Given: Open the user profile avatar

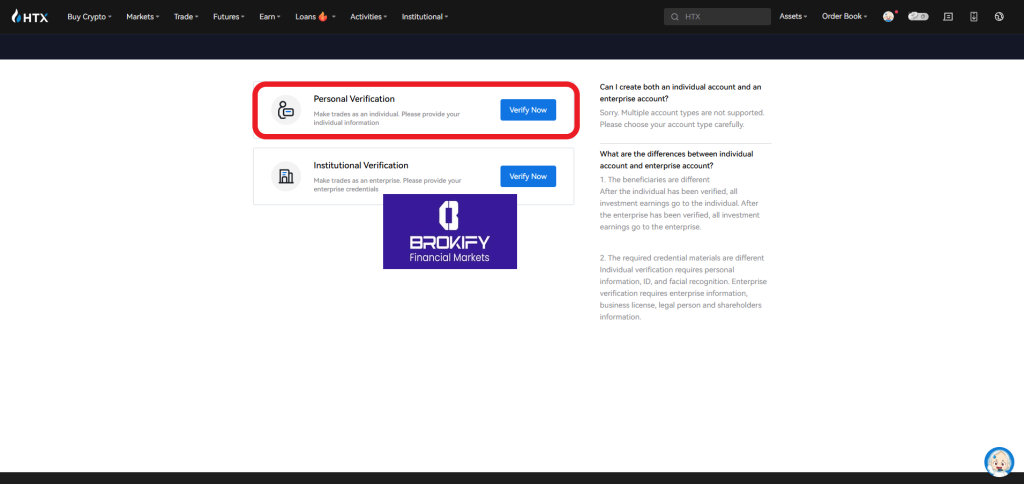Looking at the screenshot, I should pyautogui.click(x=888, y=17).
